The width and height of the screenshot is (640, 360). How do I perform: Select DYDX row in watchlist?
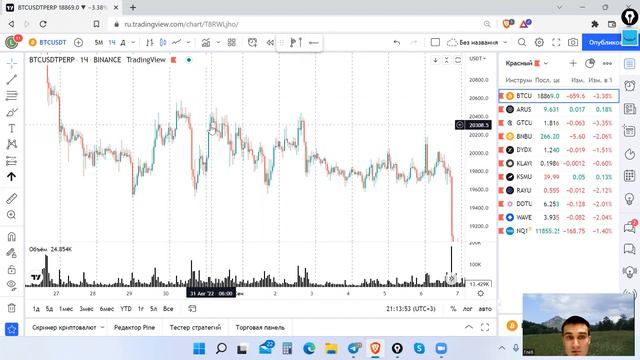click(x=559, y=150)
